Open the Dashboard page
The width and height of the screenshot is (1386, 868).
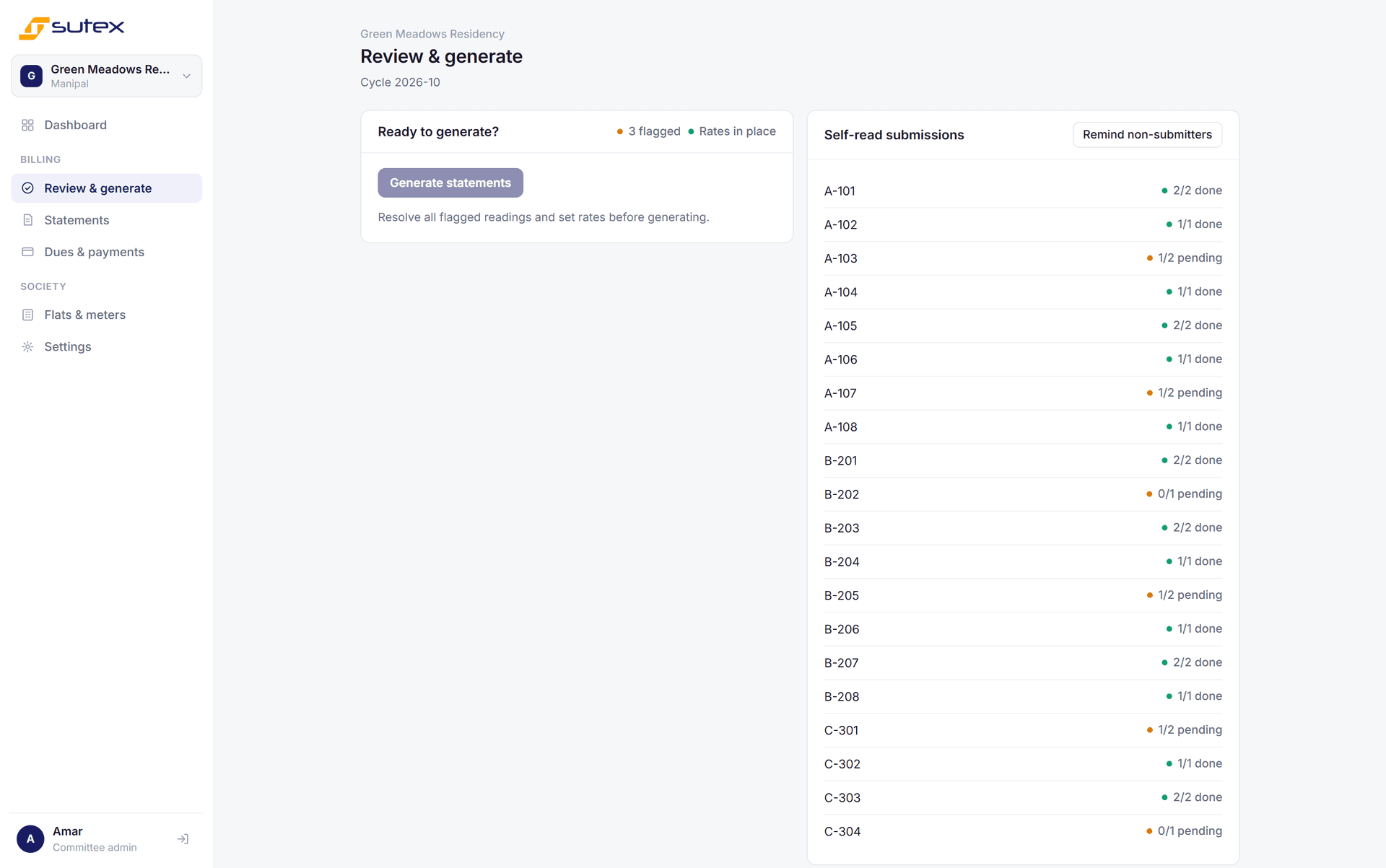tap(107, 125)
